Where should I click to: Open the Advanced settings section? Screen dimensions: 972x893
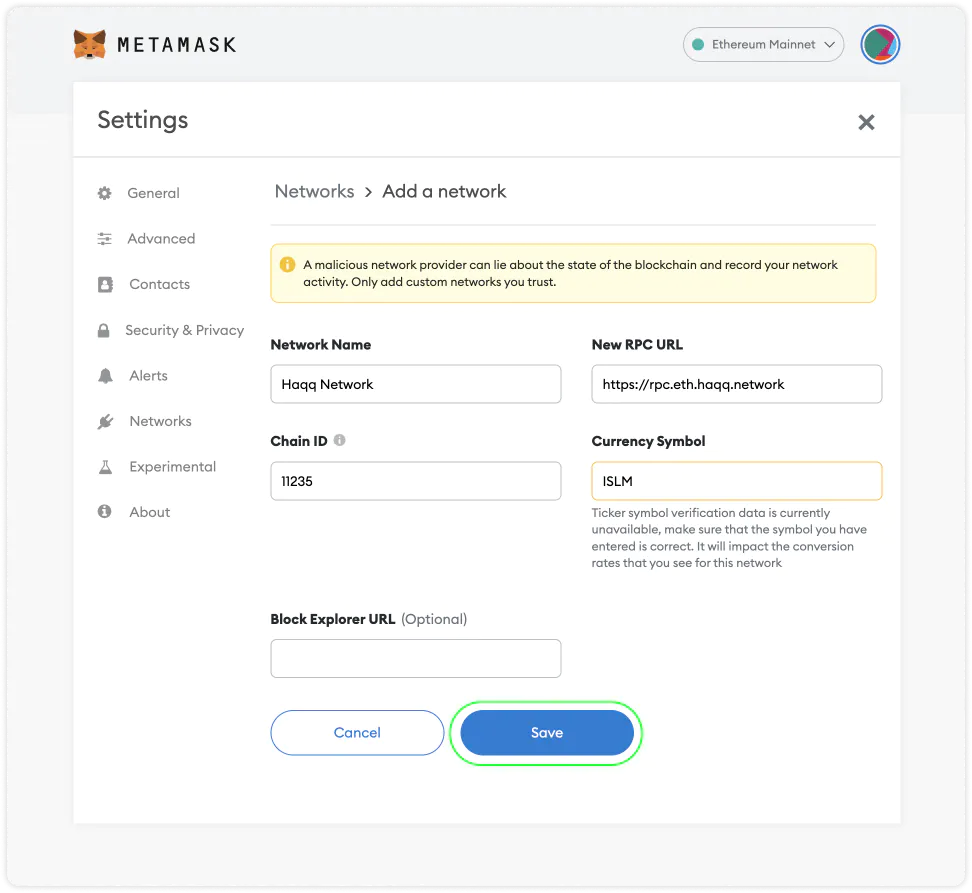161,239
